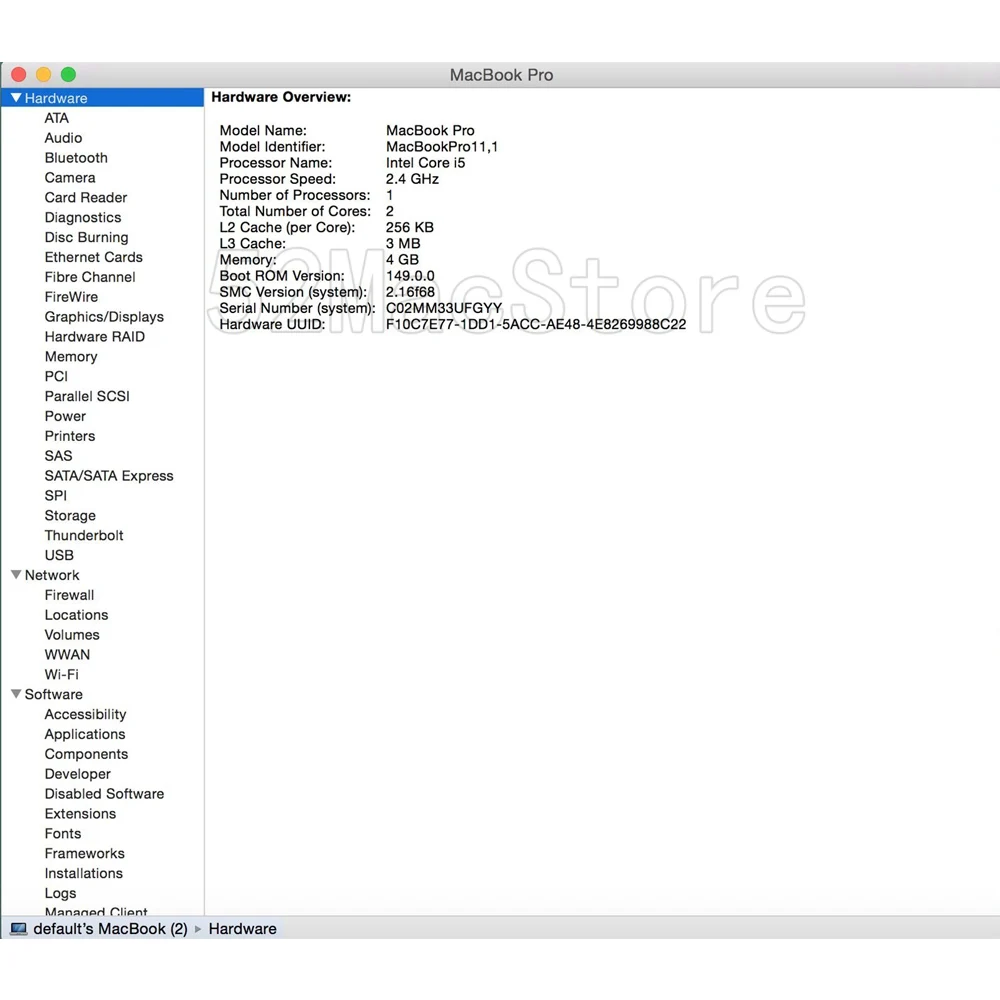1000x1000 pixels.
Task: Open the Bluetooth hardware section
Action: pyautogui.click(x=76, y=158)
